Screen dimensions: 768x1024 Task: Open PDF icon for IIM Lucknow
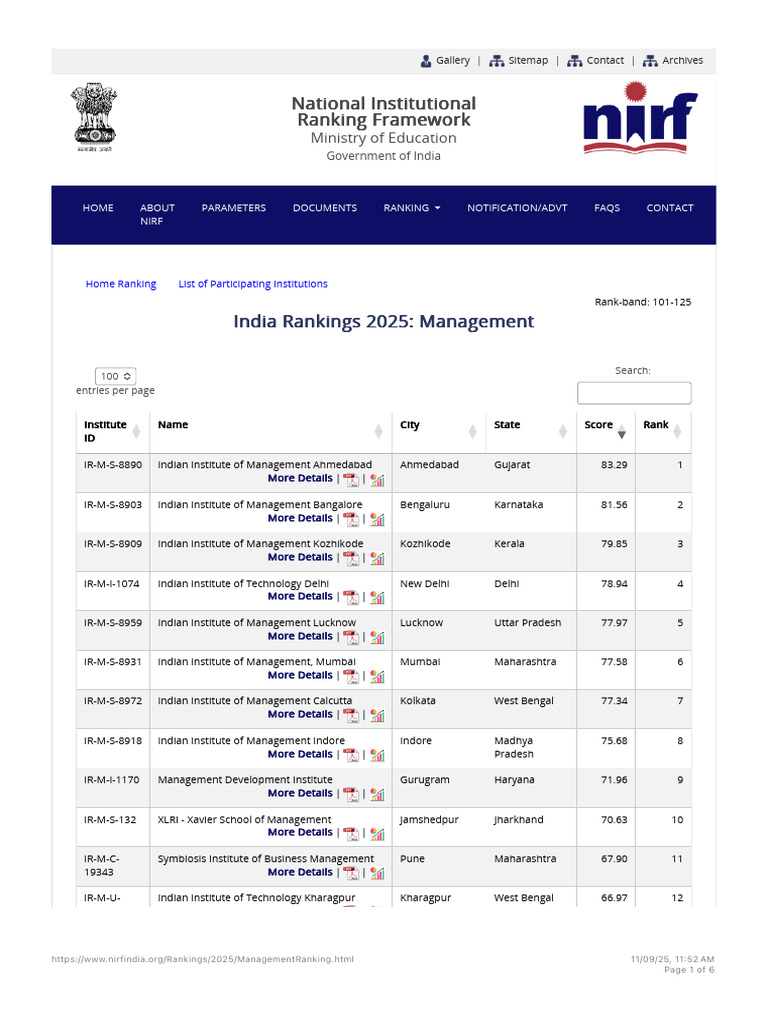351,638
